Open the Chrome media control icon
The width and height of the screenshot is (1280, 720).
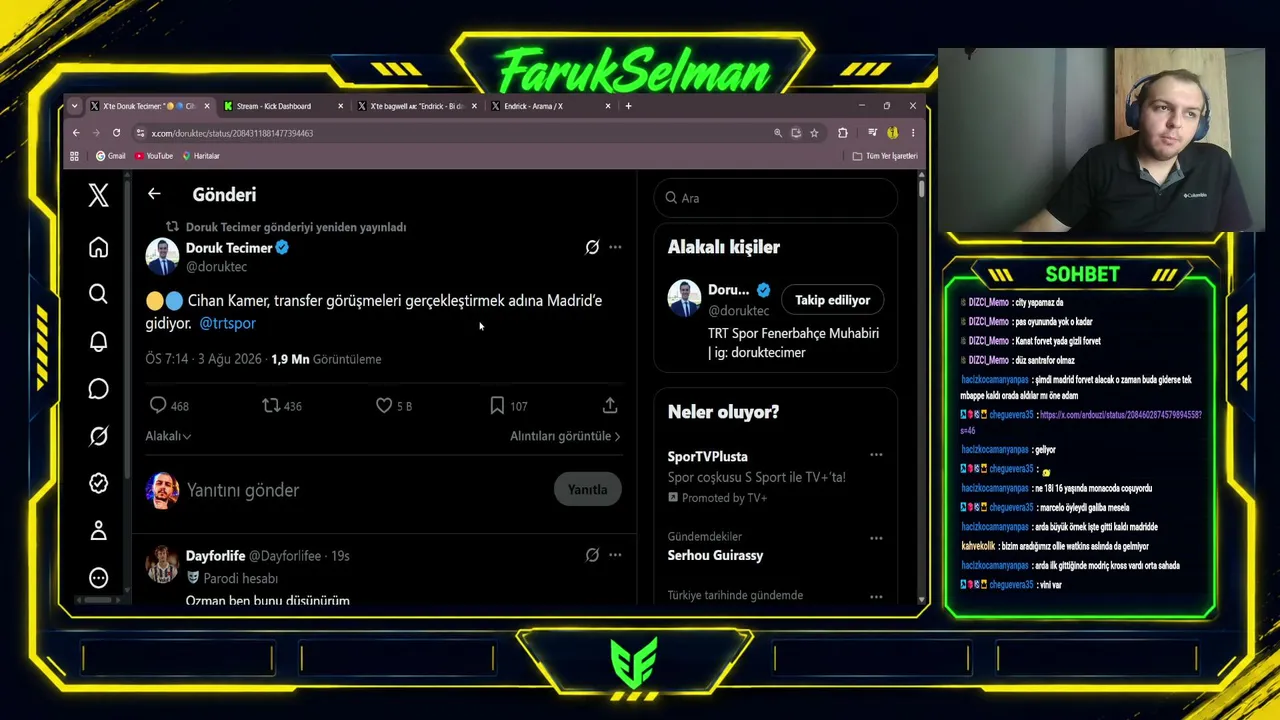click(873, 133)
